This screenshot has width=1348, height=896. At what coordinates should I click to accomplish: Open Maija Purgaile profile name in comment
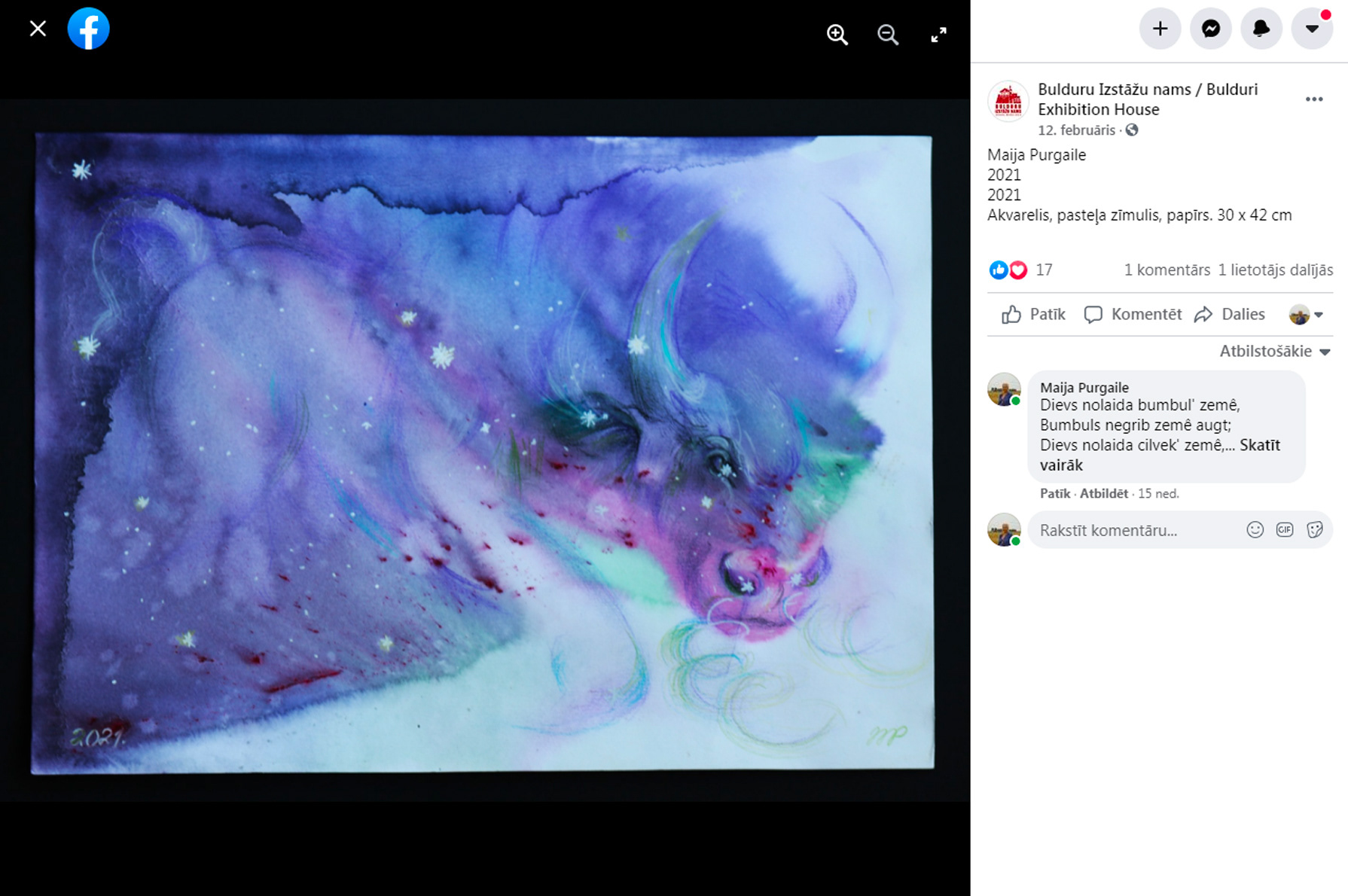[x=1084, y=387]
